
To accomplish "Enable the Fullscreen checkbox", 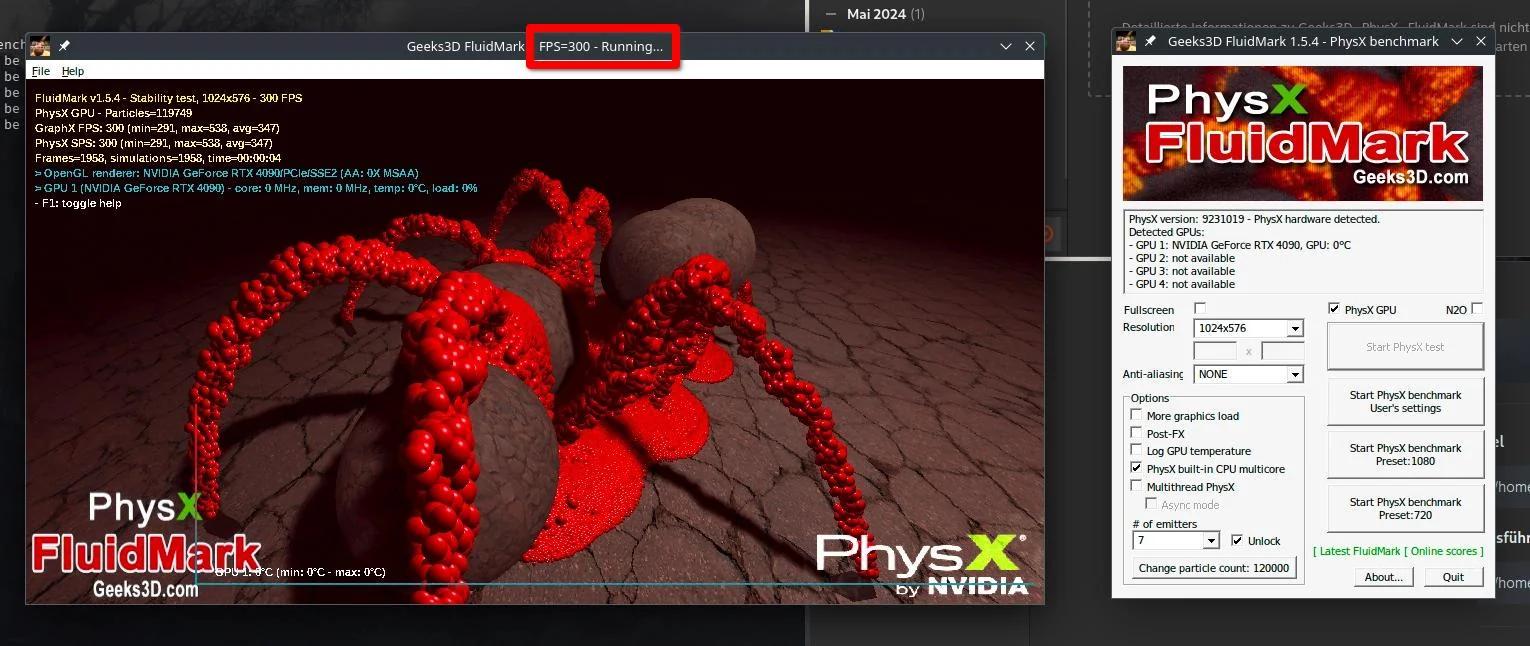I will point(1200,309).
